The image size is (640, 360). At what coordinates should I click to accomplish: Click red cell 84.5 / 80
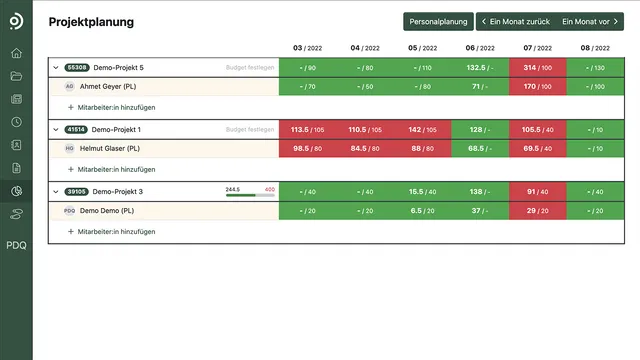click(x=365, y=149)
